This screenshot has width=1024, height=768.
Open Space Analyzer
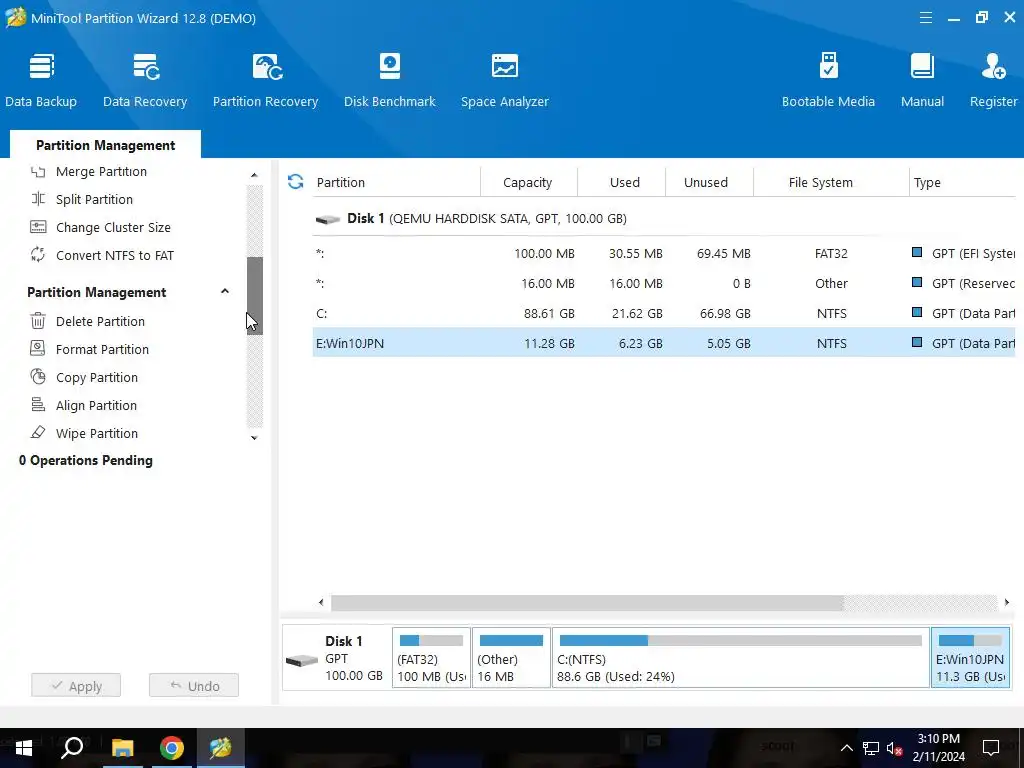pyautogui.click(x=505, y=80)
